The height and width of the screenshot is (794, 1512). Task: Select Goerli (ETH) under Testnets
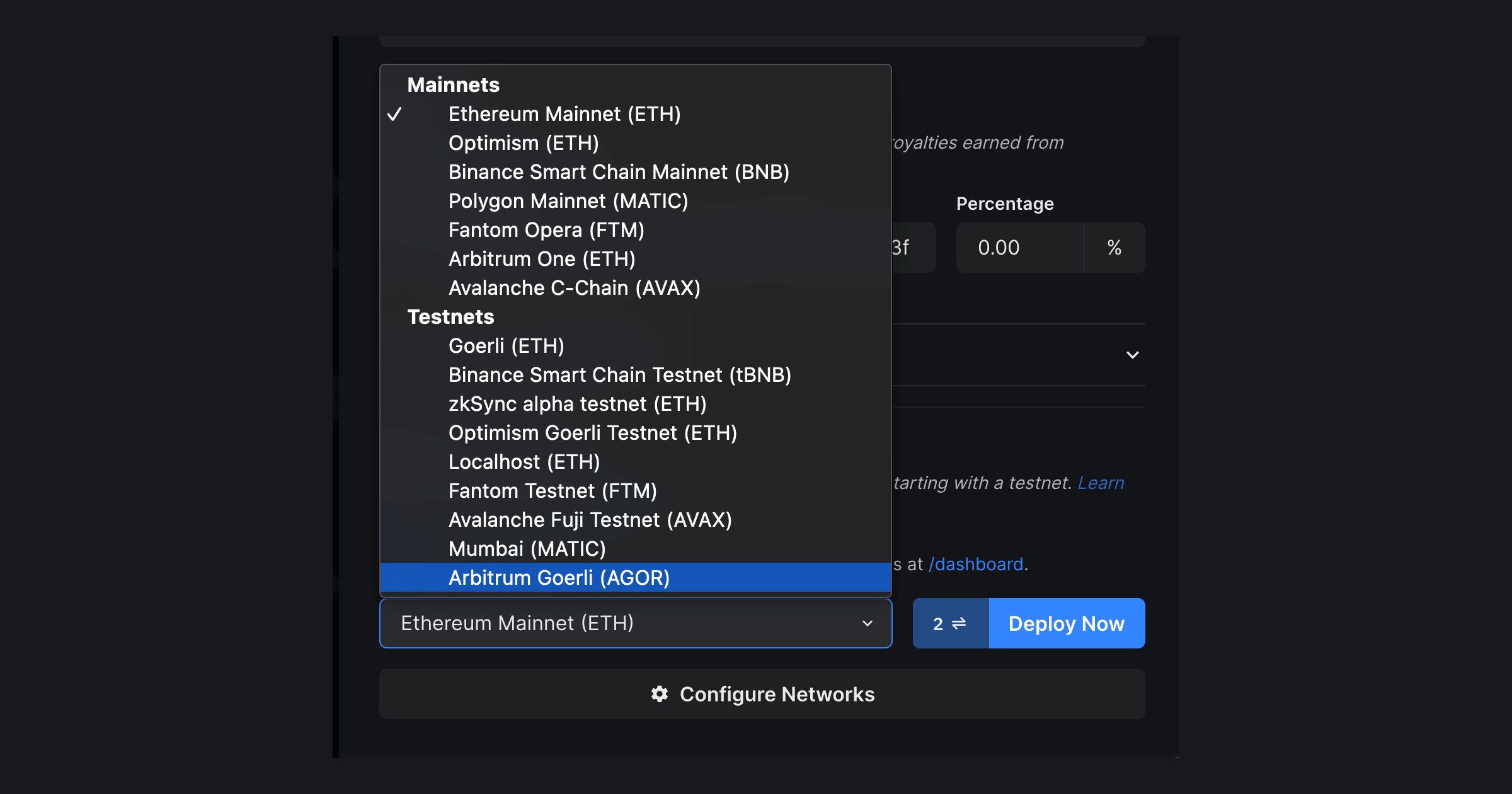pyautogui.click(x=506, y=345)
